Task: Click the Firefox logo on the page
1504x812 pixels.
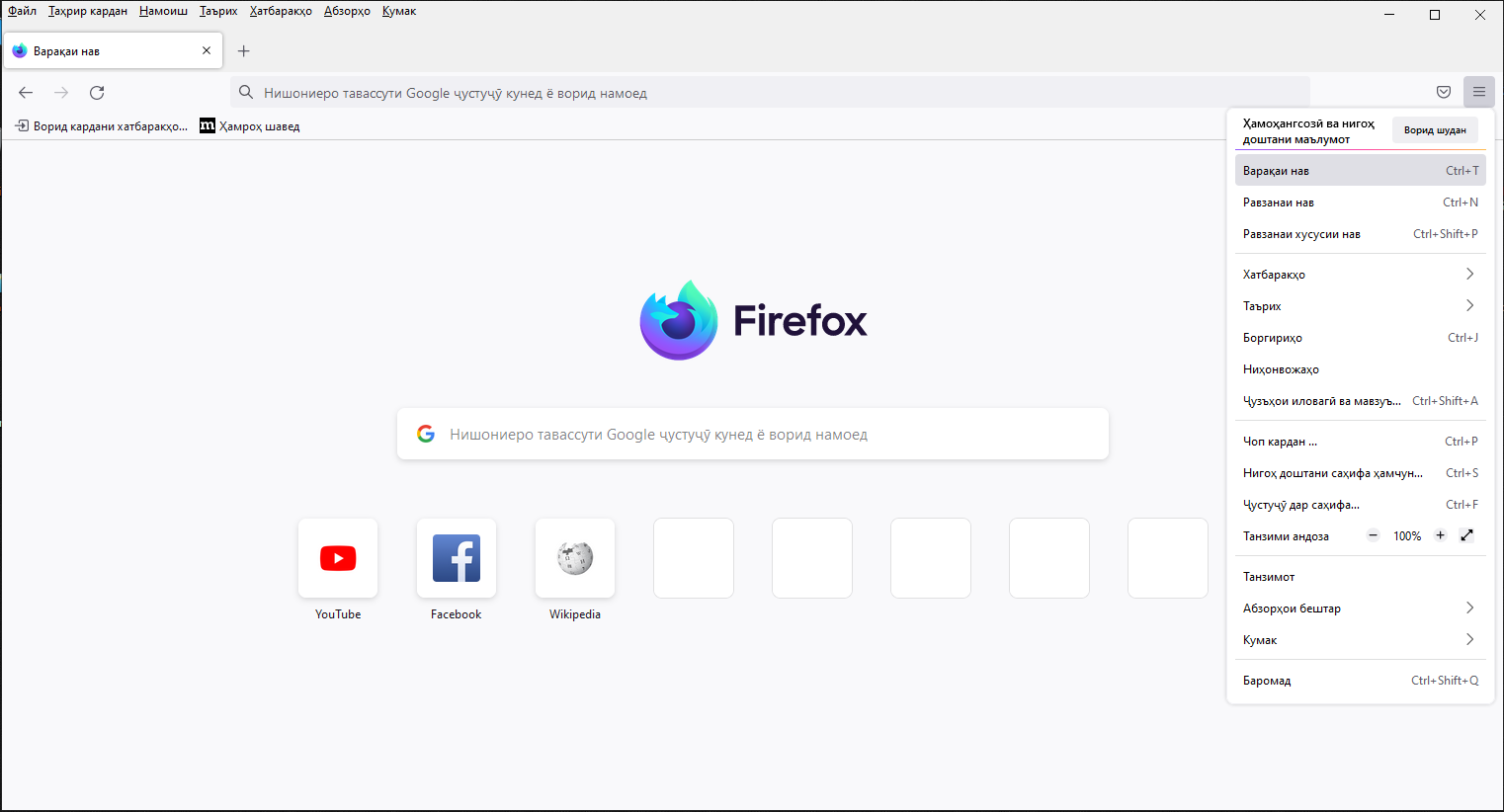Action: pos(753,320)
